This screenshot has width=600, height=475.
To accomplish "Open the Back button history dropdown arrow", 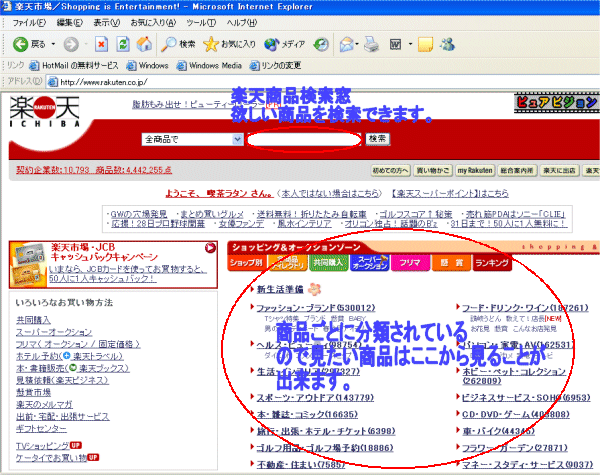I will click(x=53, y=44).
